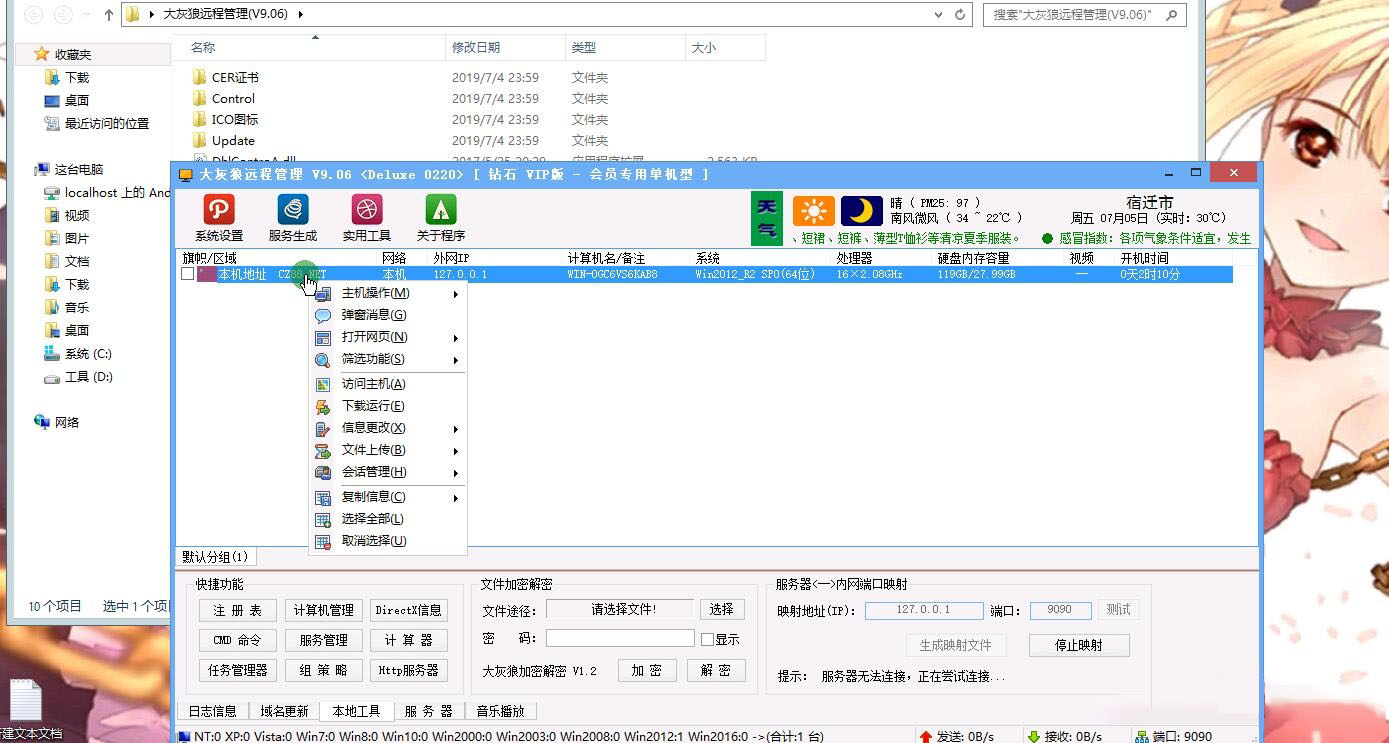Click the 打开网页 menu icon
Image resolution: width=1389 pixels, height=743 pixels.
[323, 338]
